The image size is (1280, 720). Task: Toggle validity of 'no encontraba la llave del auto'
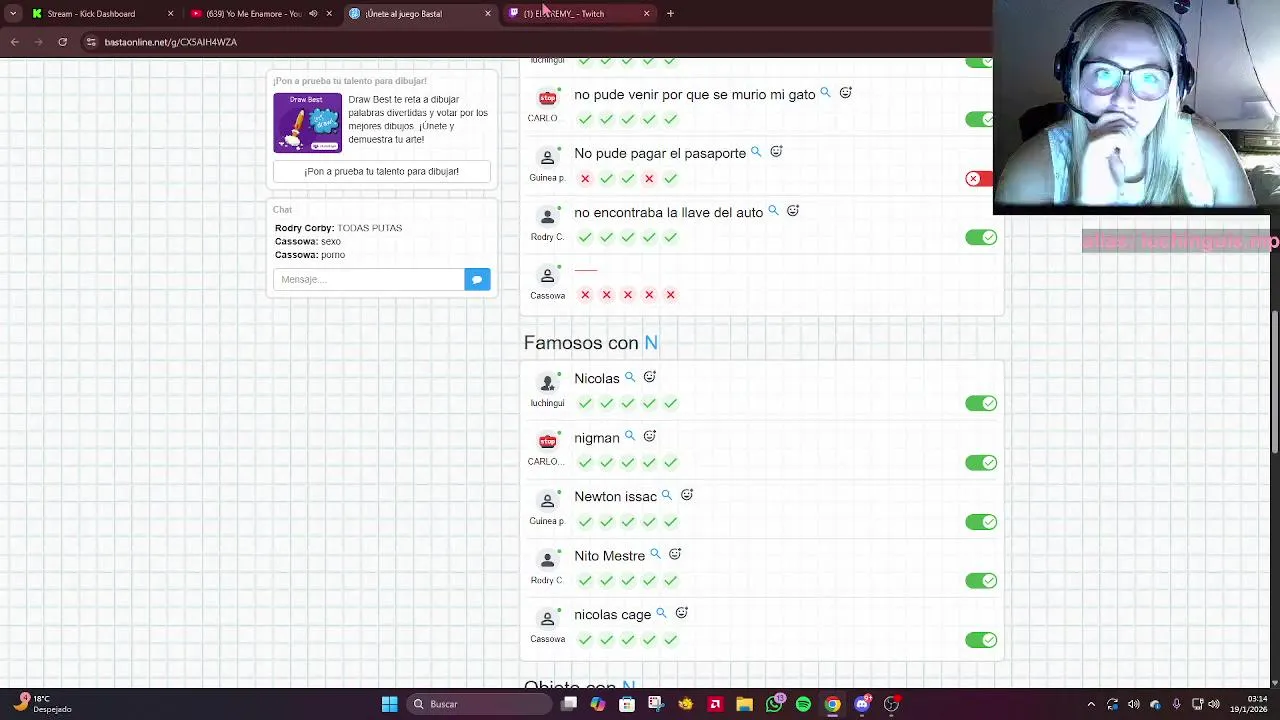coord(981,237)
